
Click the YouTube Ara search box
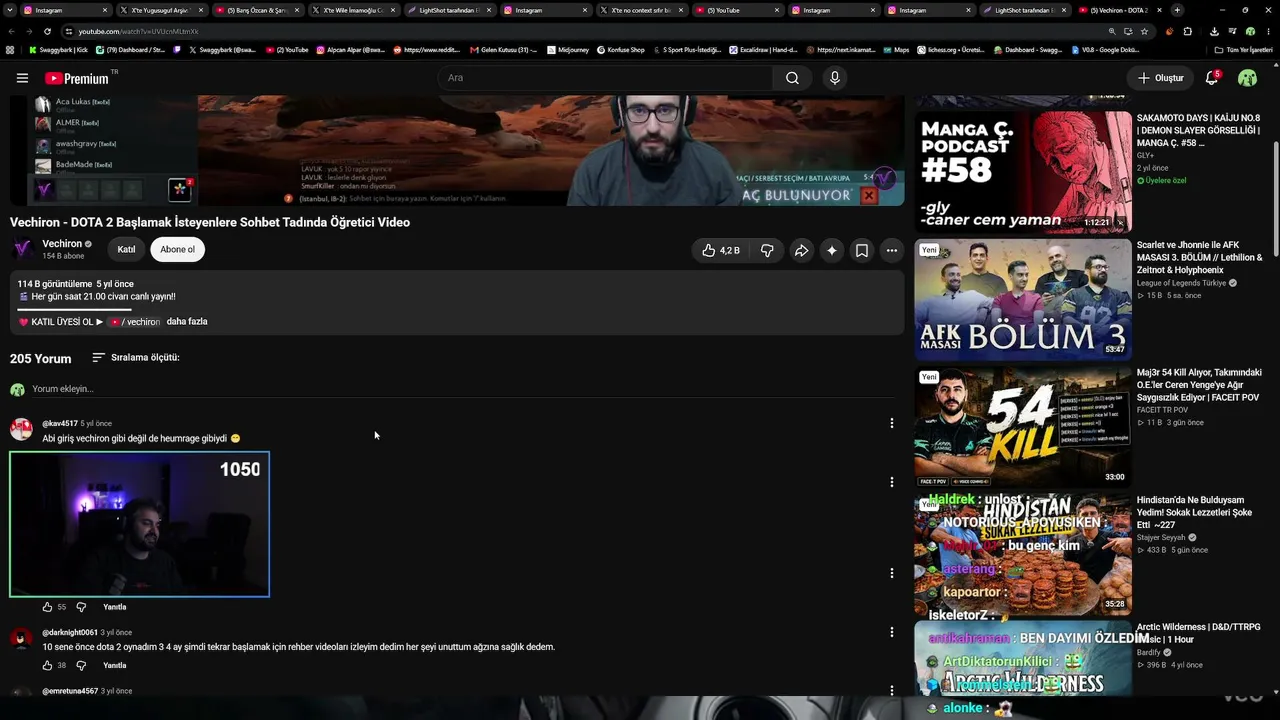click(x=604, y=78)
